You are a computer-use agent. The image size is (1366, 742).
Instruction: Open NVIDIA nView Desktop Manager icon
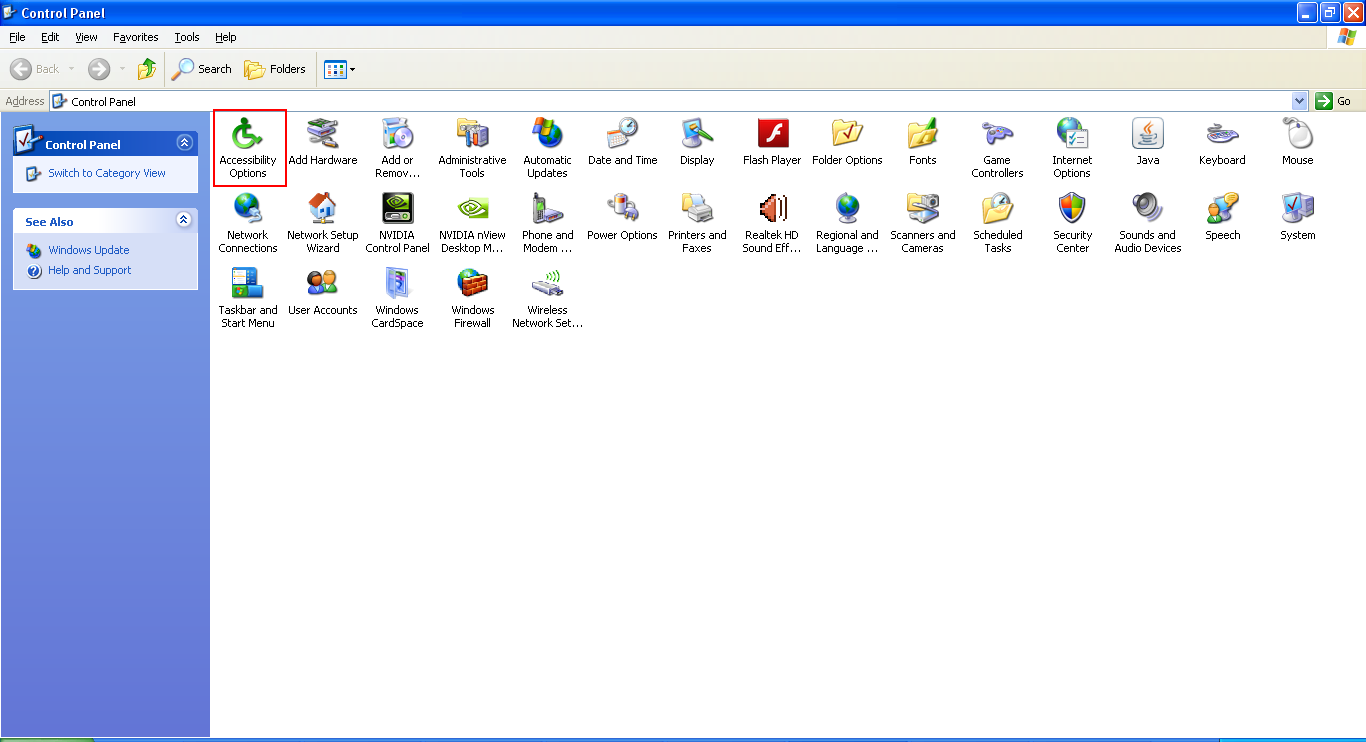click(472, 223)
